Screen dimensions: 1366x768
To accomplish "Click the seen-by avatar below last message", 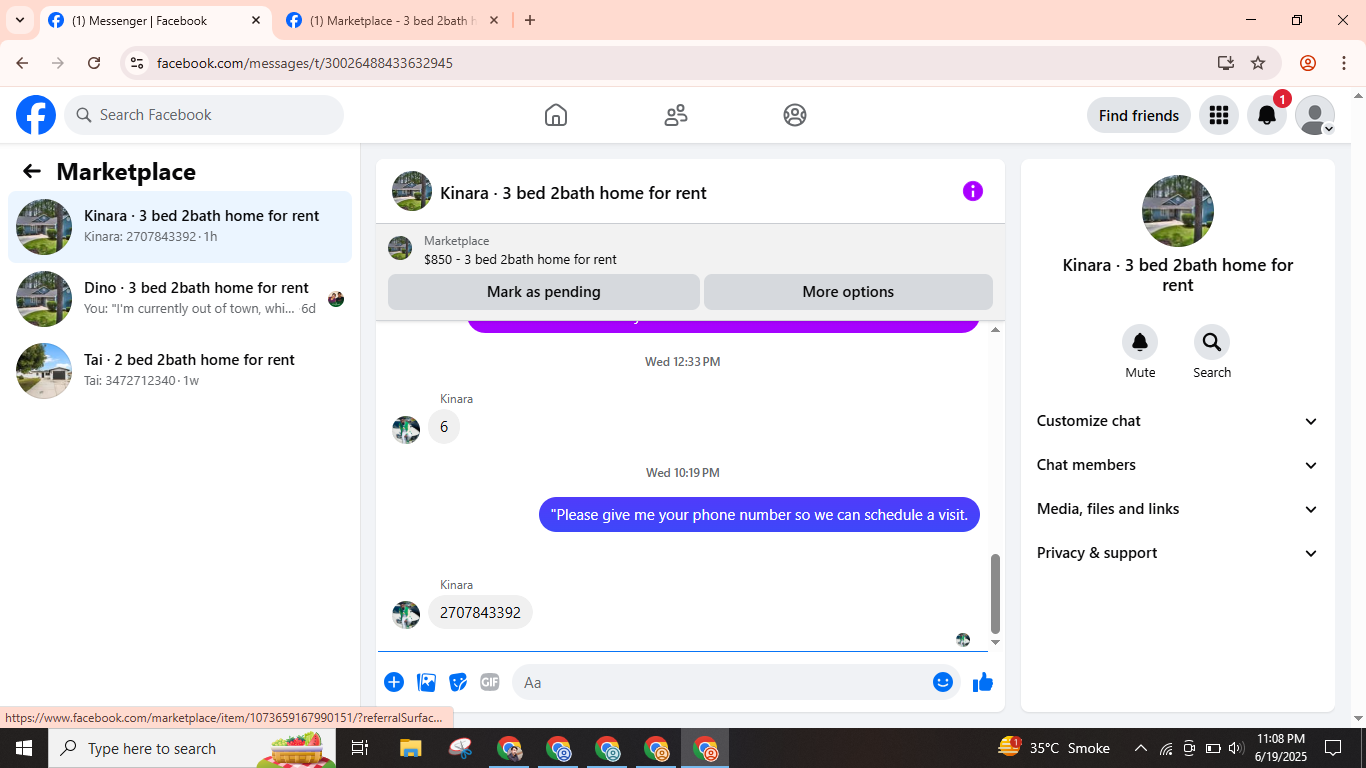I will (963, 640).
